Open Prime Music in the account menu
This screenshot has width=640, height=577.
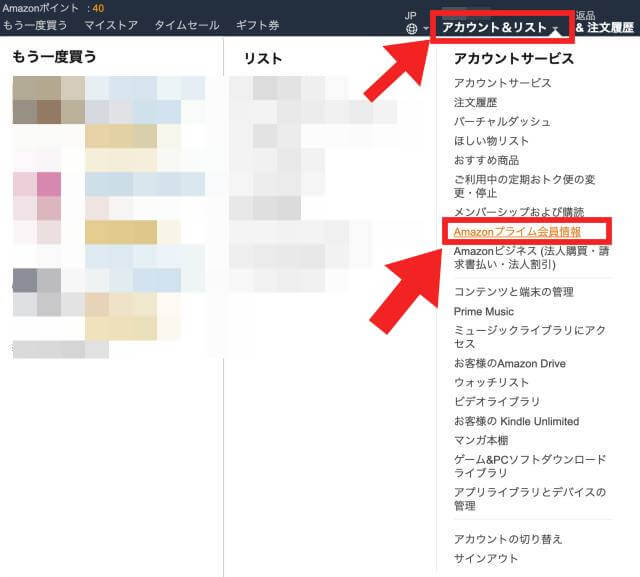click(x=484, y=311)
